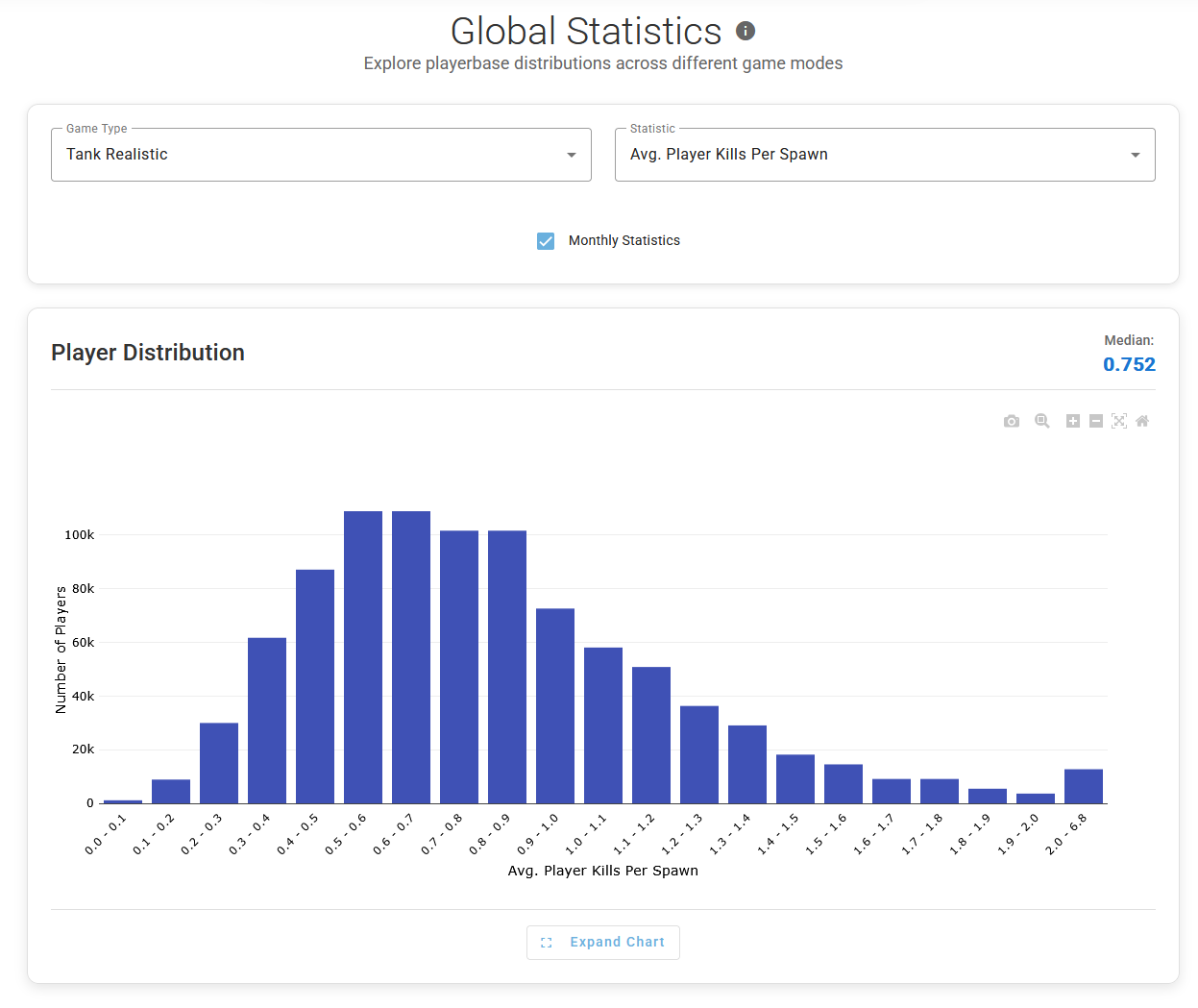This screenshot has height=1008, width=1198.
Task: Click the info icon beside Global Statistics
Action: click(x=746, y=31)
